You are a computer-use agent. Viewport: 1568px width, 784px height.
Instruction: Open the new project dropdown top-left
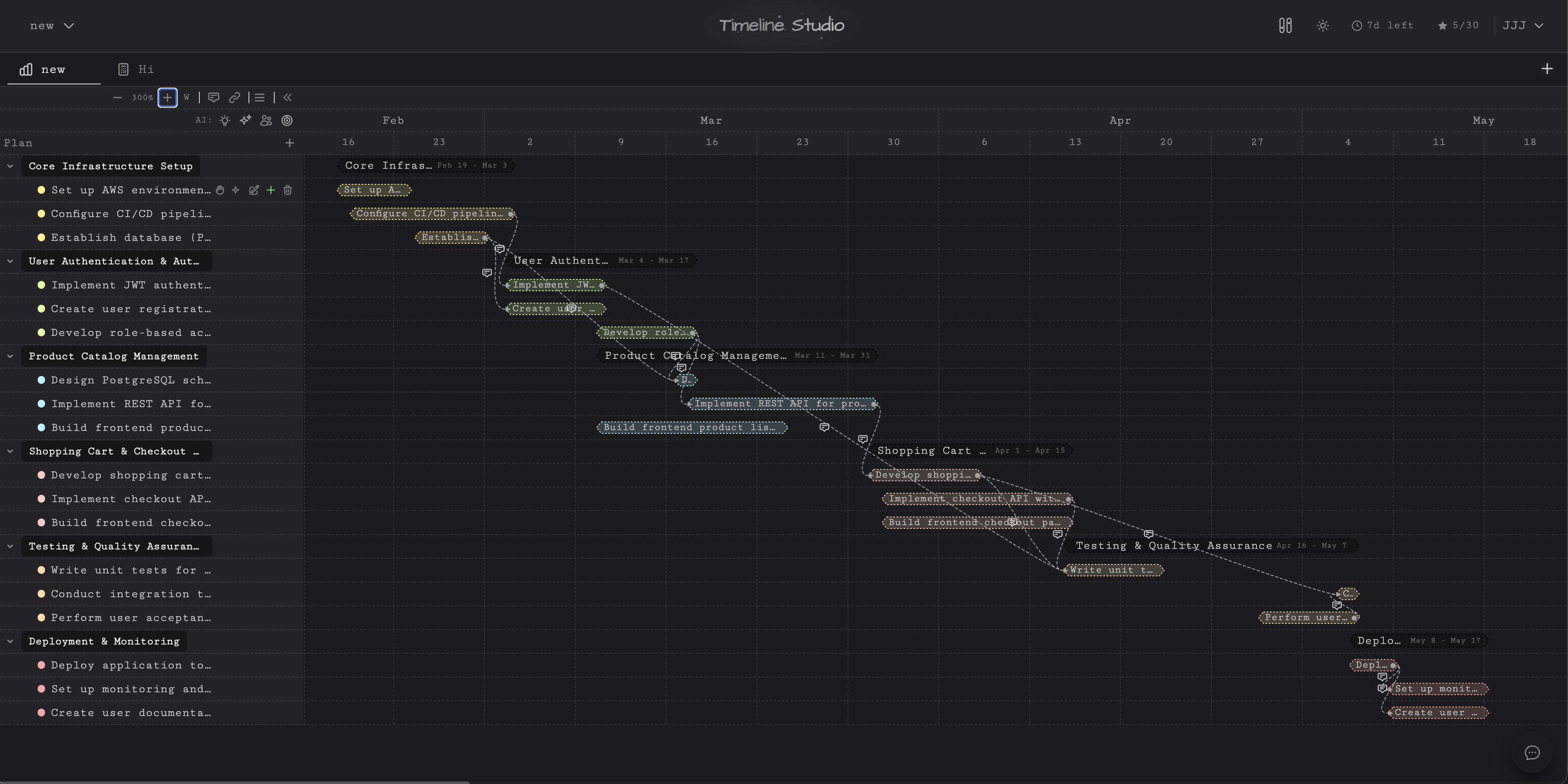[x=52, y=25]
